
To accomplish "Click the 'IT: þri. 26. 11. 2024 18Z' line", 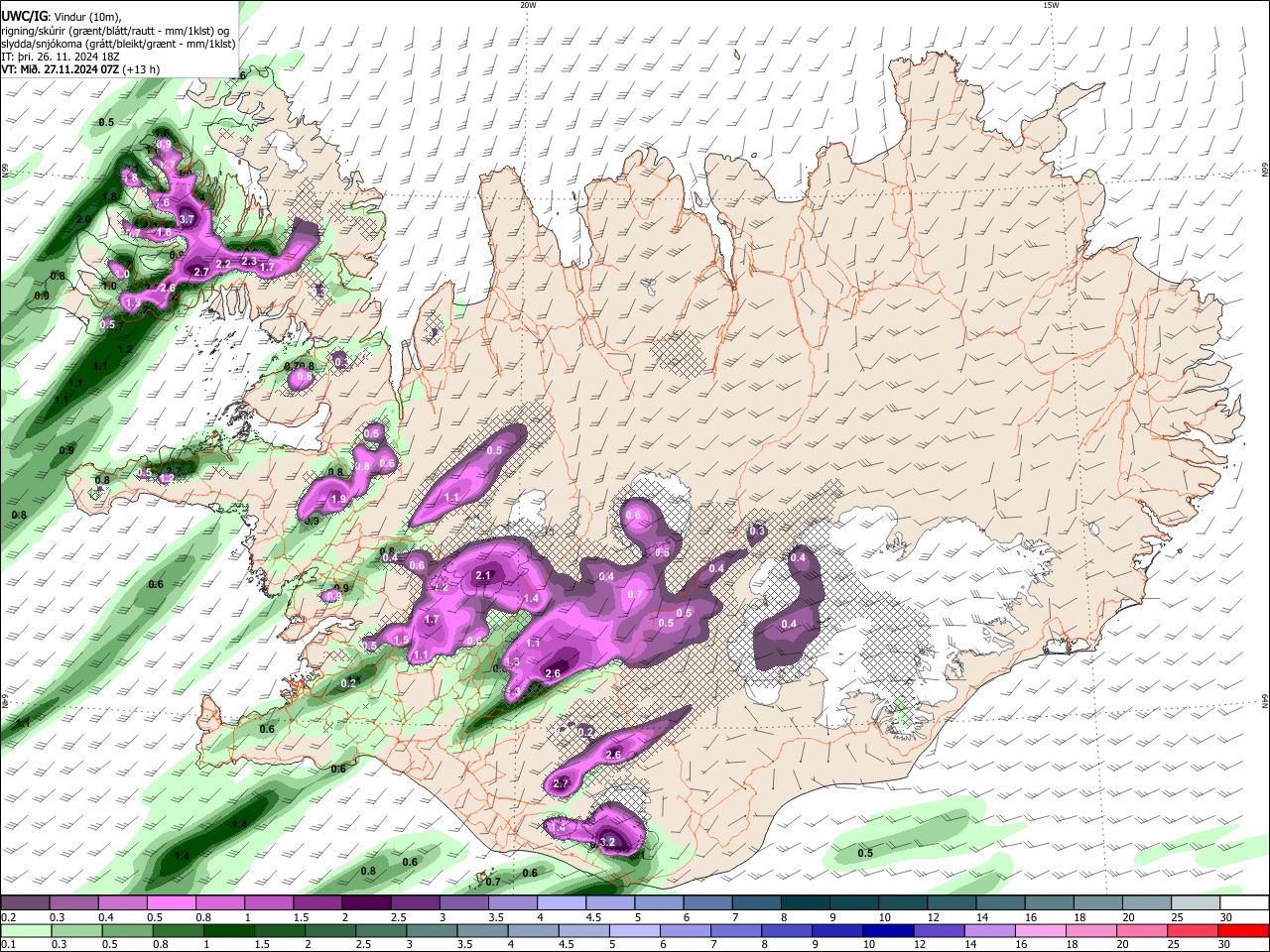I will point(61,57).
